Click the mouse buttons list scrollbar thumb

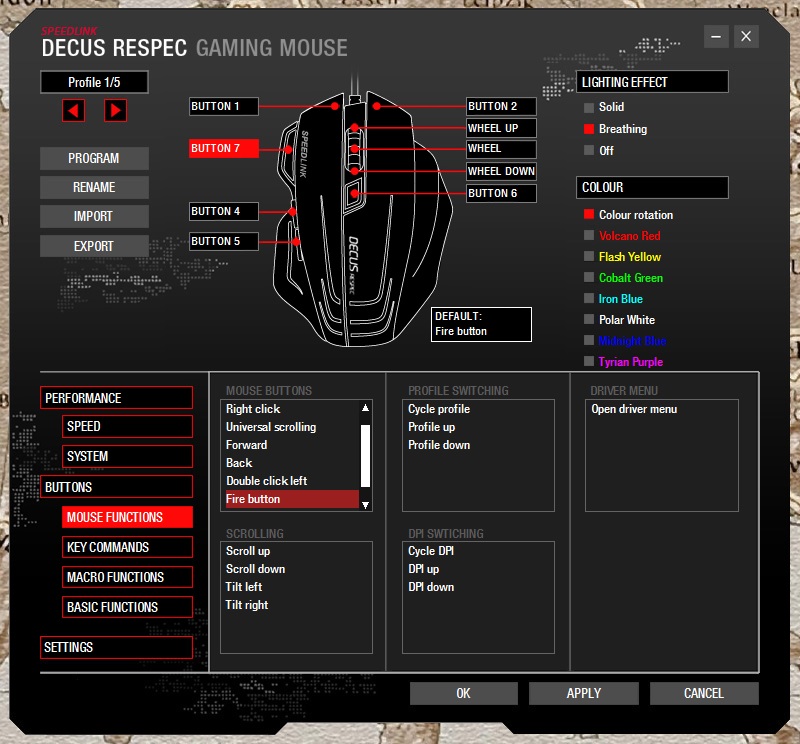click(365, 456)
